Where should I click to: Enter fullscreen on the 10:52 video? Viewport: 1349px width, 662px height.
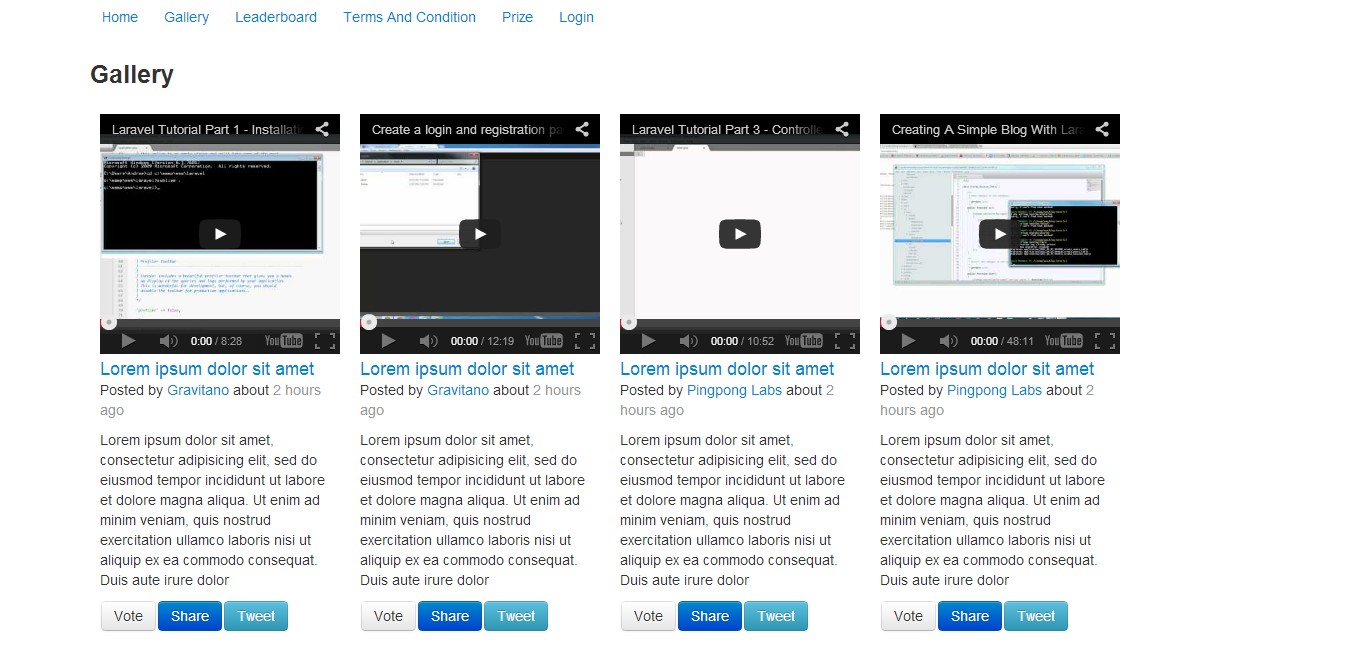click(x=845, y=341)
